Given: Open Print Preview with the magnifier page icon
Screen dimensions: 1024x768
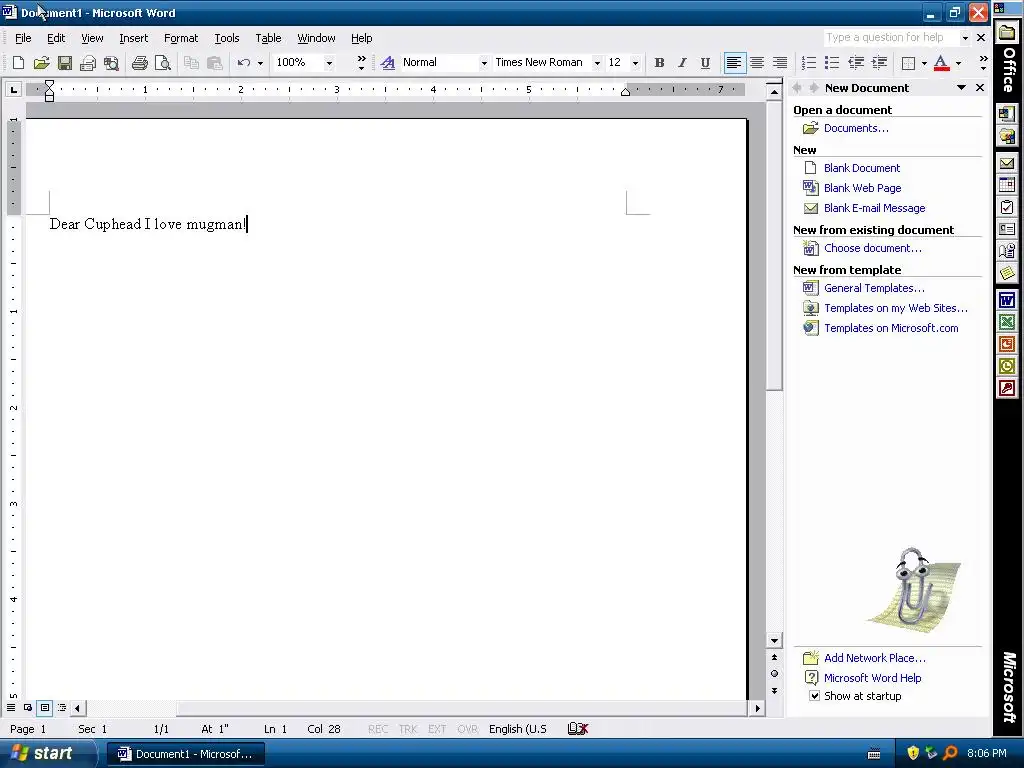Looking at the screenshot, I should coord(162,63).
